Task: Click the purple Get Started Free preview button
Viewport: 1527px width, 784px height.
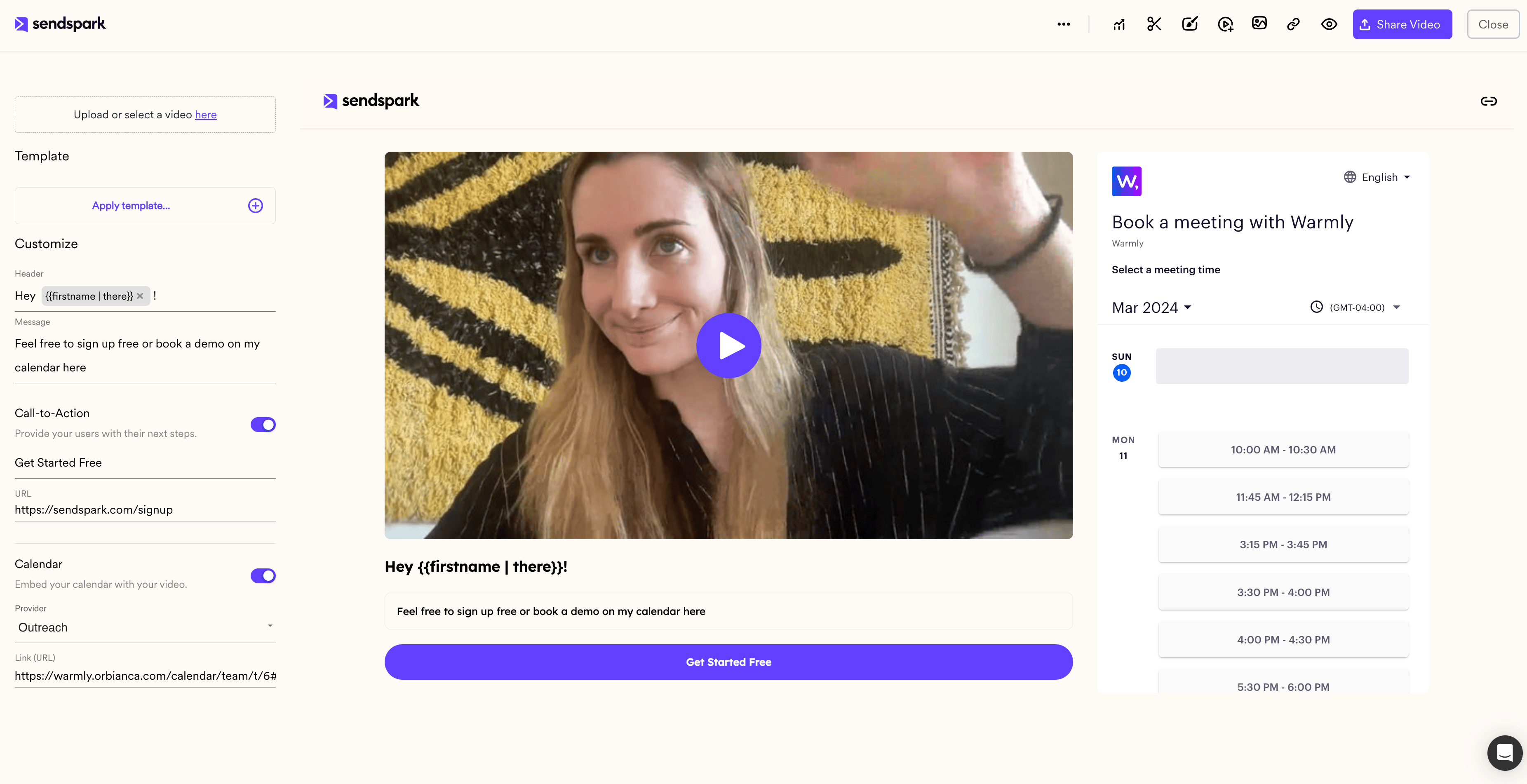Action: tap(728, 662)
